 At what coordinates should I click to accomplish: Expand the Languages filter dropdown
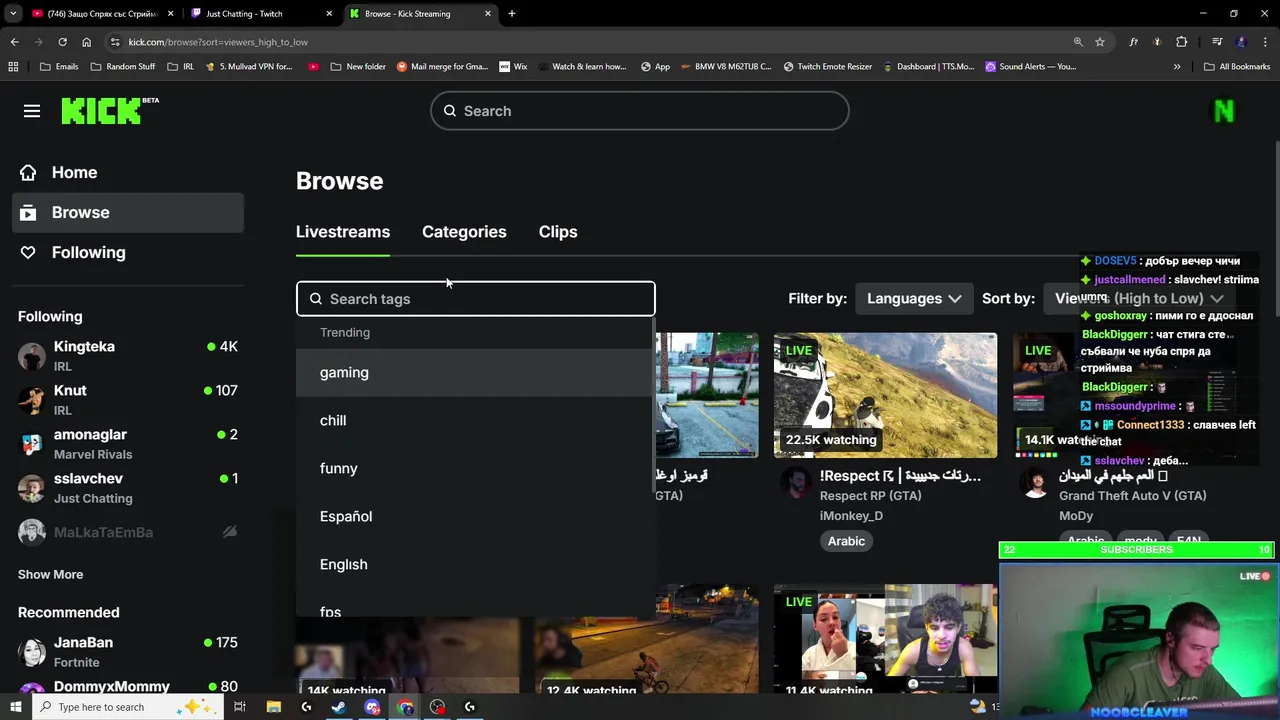(914, 298)
